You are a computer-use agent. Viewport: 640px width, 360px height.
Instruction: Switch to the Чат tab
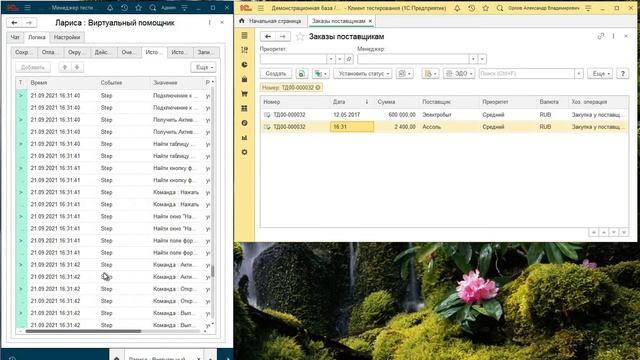(x=15, y=37)
